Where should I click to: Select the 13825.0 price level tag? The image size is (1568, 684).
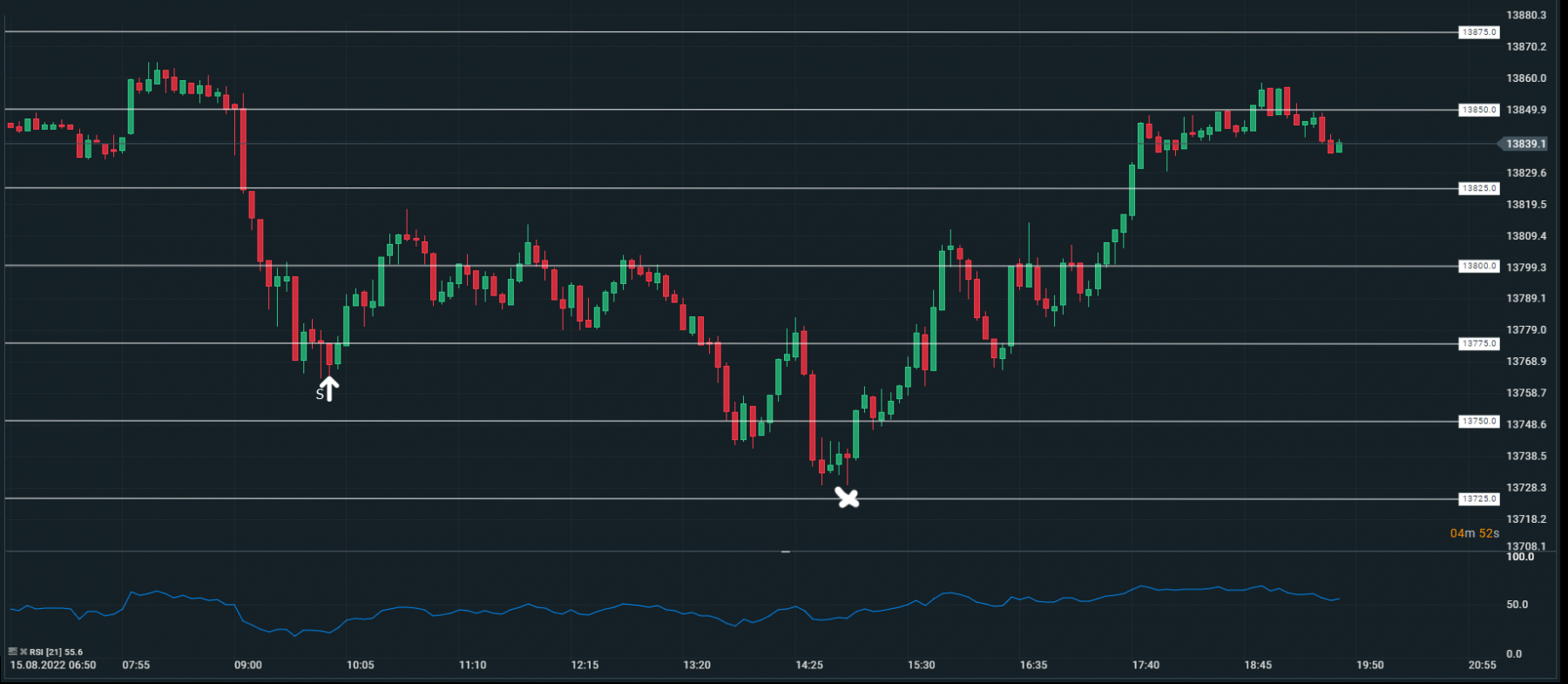(x=1479, y=188)
